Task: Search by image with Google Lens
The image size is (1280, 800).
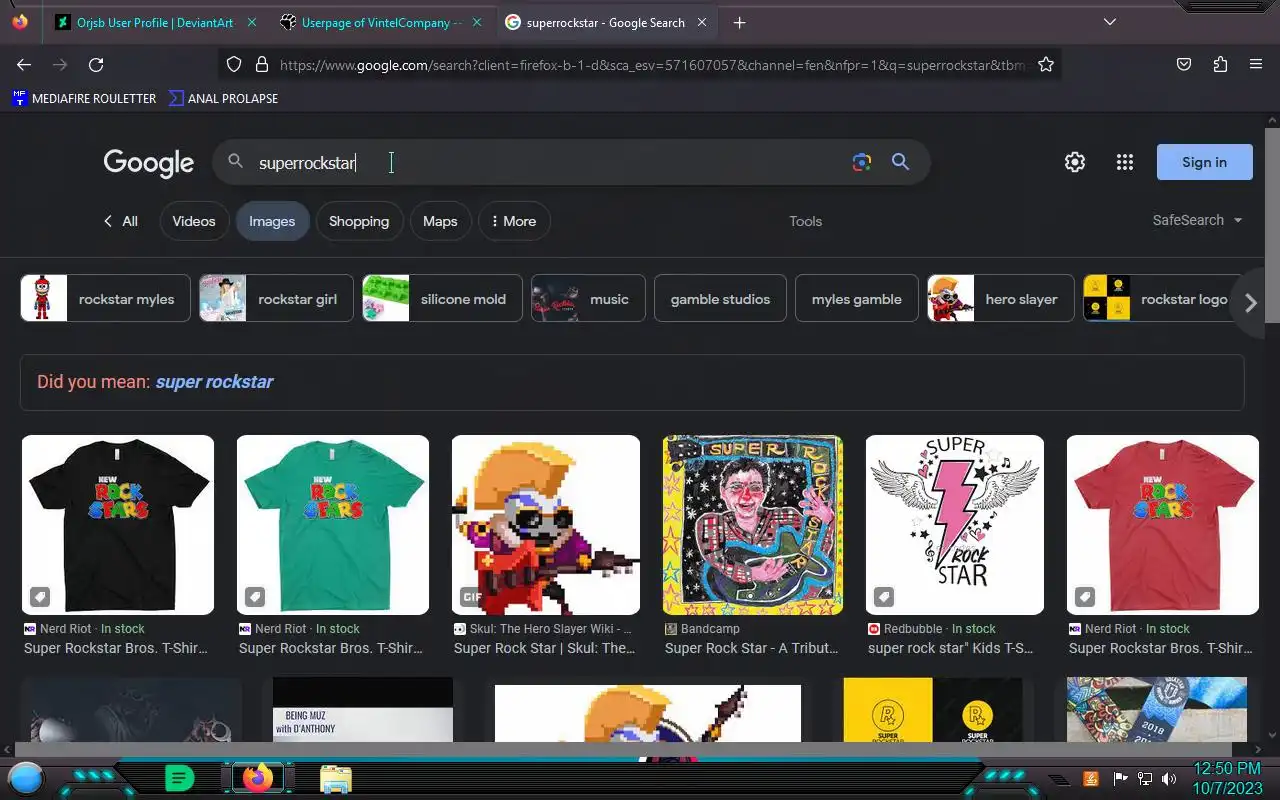Action: (x=862, y=162)
